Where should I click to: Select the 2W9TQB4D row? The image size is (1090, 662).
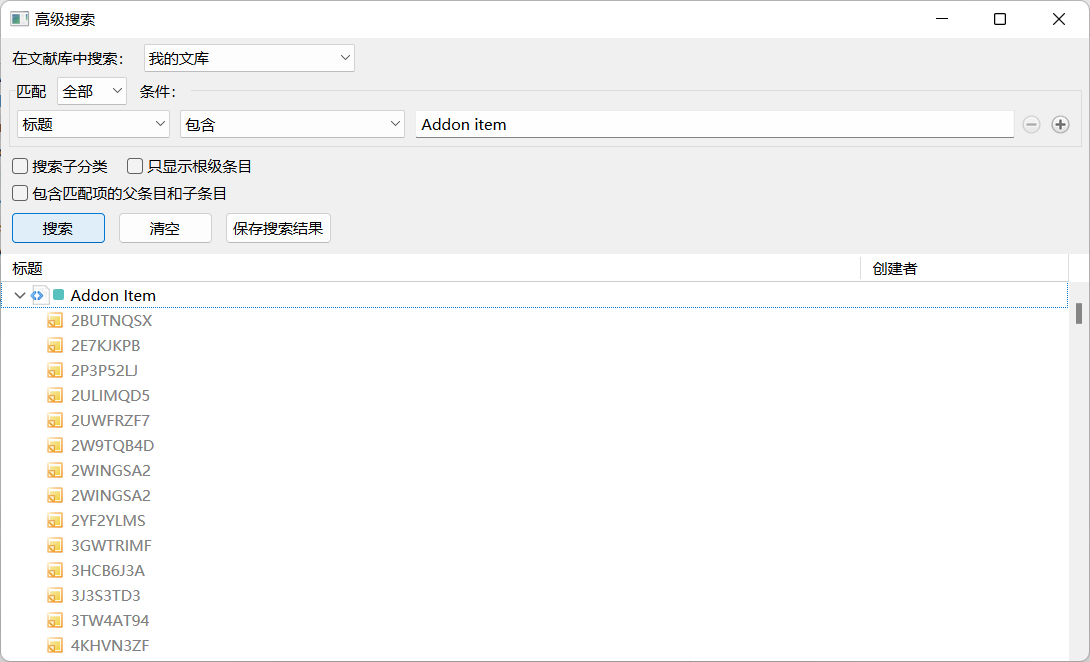point(534,446)
